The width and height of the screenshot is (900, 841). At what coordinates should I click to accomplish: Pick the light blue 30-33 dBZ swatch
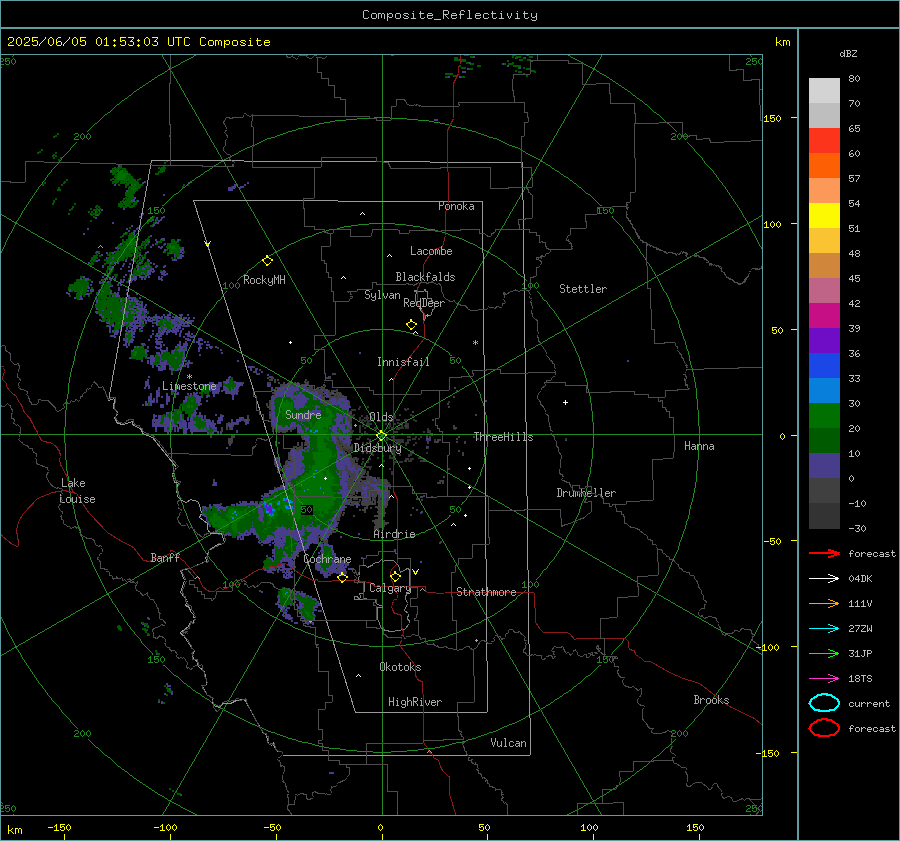point(824,391)
